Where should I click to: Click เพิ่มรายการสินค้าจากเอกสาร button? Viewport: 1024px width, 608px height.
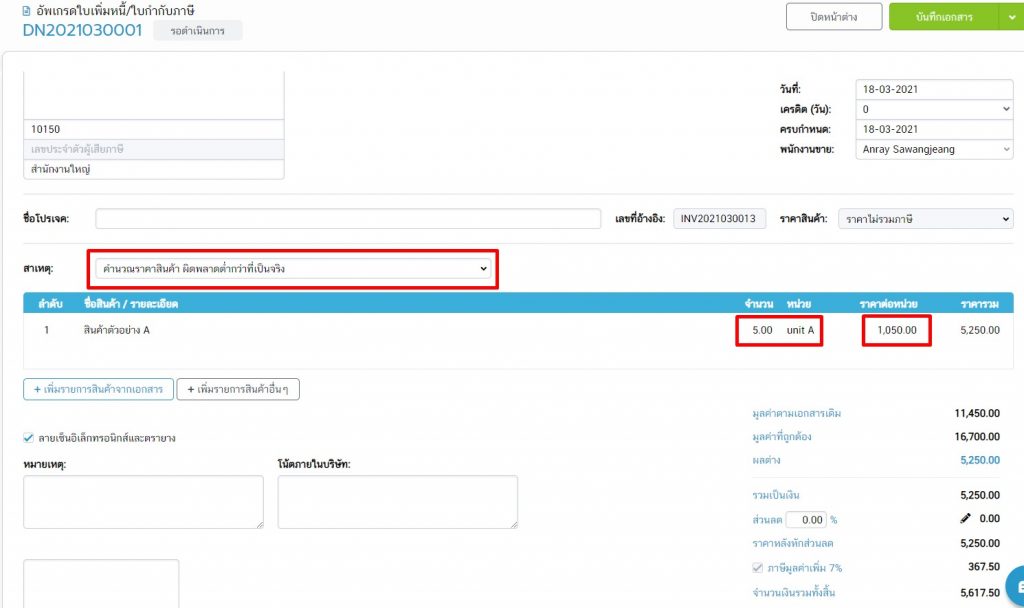[x=98, y=389]
